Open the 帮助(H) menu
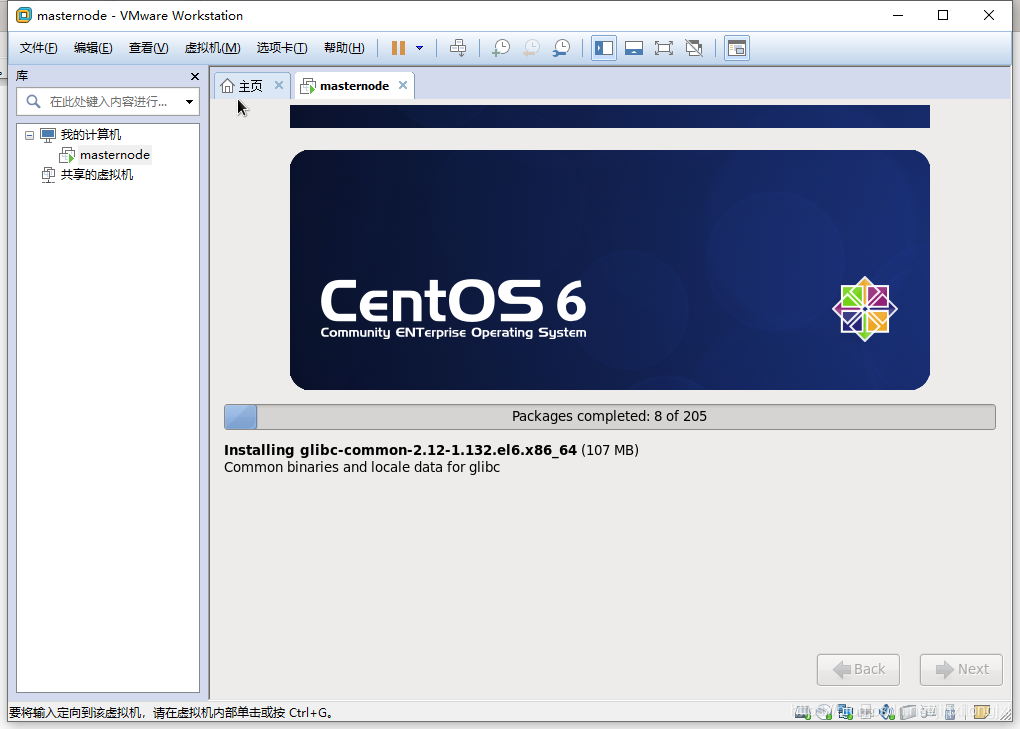This screenshot has height=729, width=1020. click(344, 48)
